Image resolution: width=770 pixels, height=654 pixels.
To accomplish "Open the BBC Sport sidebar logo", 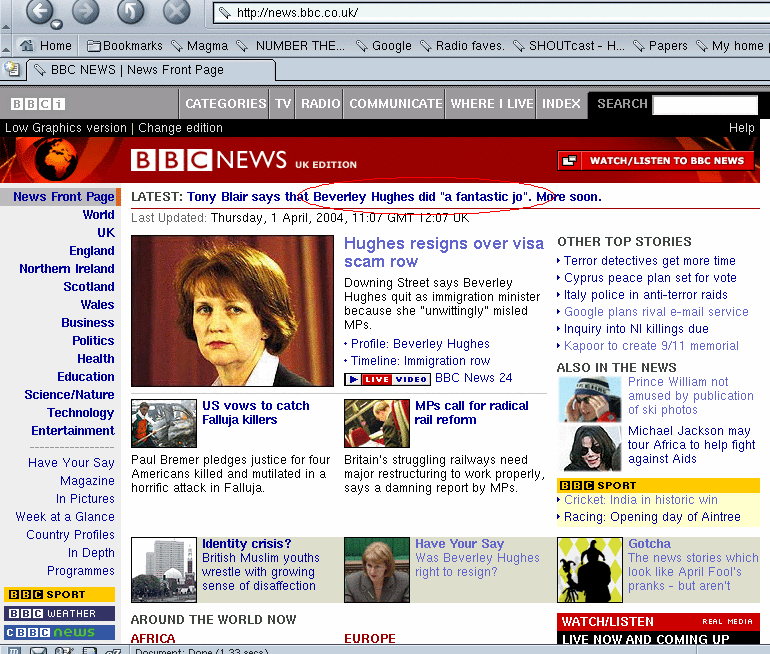I will (x=59, y=595).
